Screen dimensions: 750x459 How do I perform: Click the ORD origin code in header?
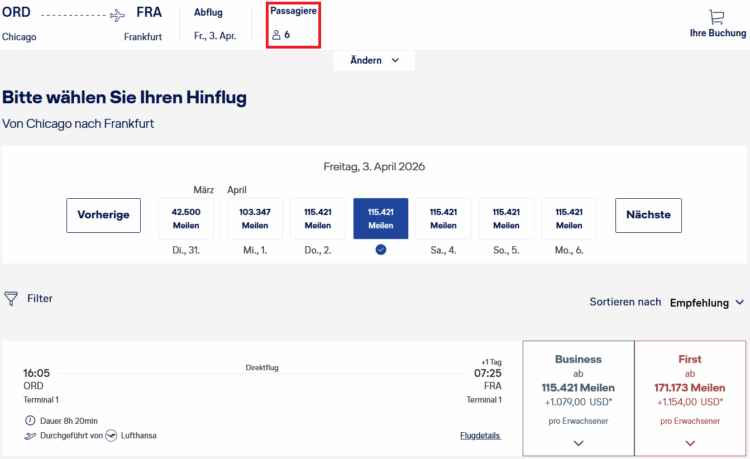[16, 12]
